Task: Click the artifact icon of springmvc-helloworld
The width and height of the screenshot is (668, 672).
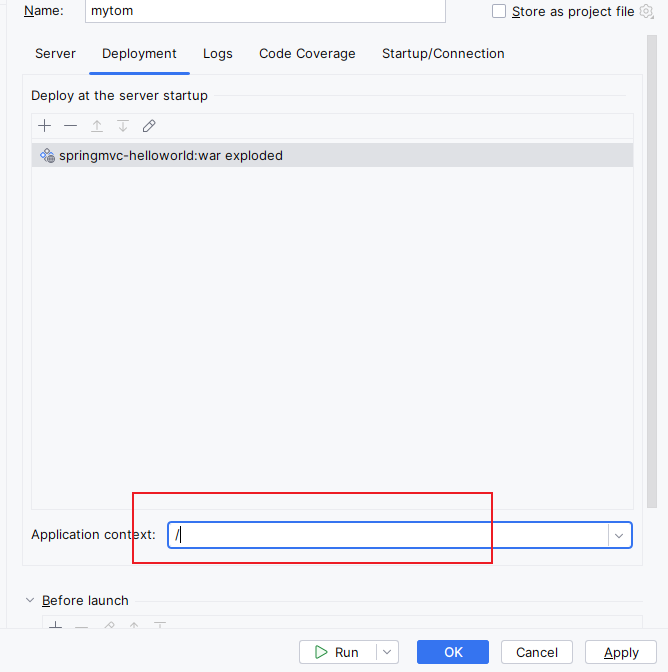Action: 47,156
